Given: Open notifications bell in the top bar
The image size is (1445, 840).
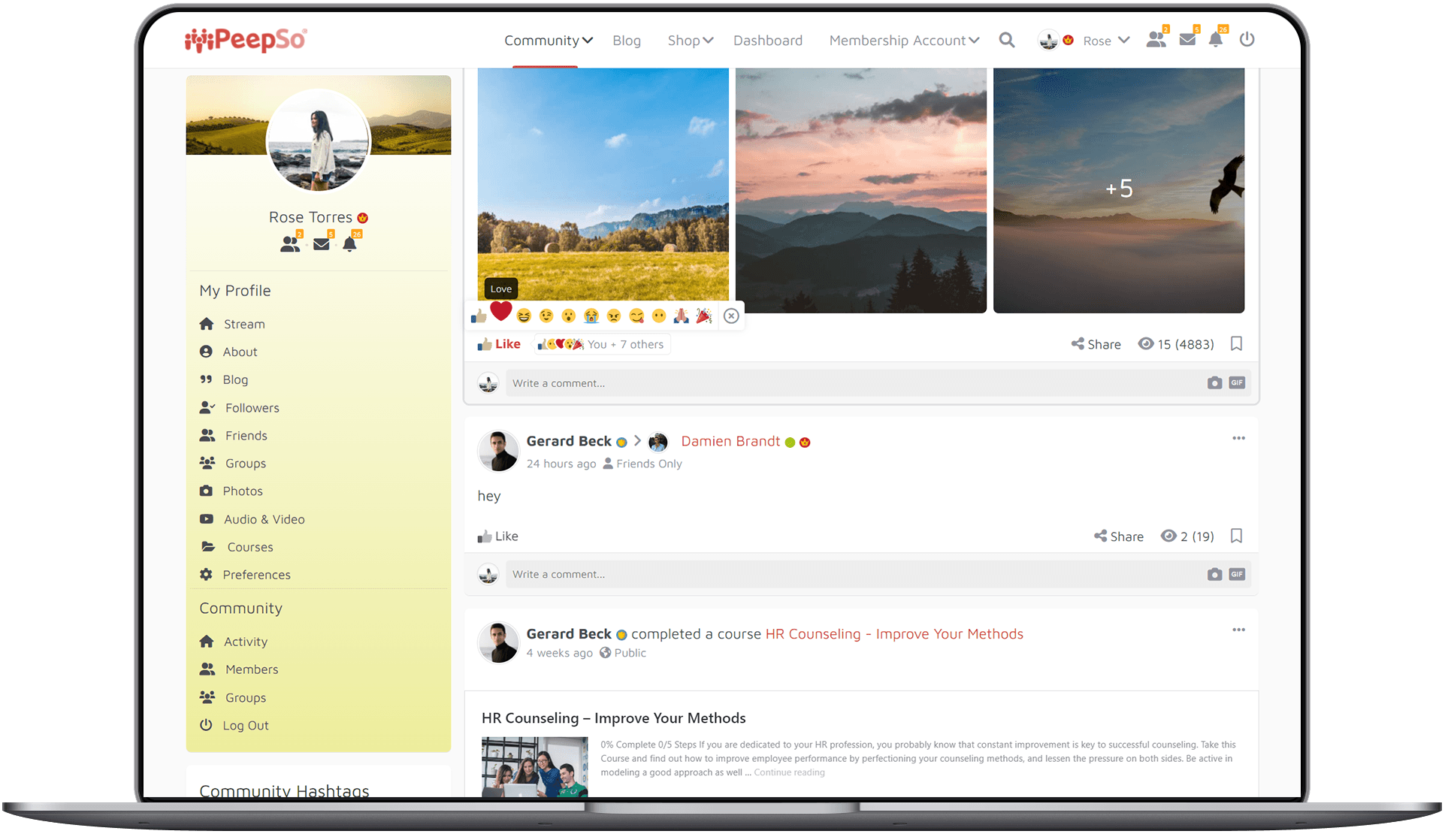Looking at the screenshot, I should pos(1217,38).
